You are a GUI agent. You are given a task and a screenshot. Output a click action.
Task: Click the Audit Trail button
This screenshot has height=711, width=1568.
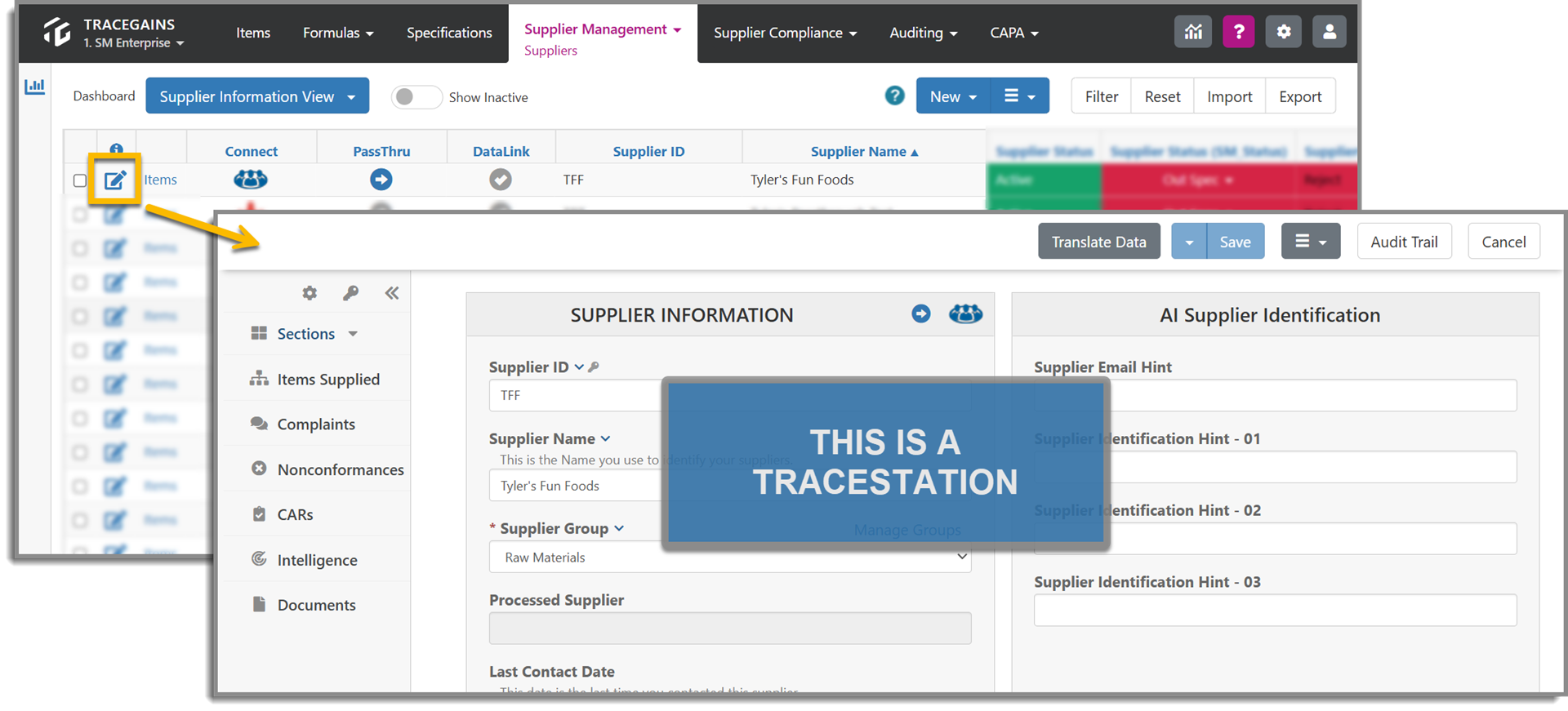tap(1404, 242)
